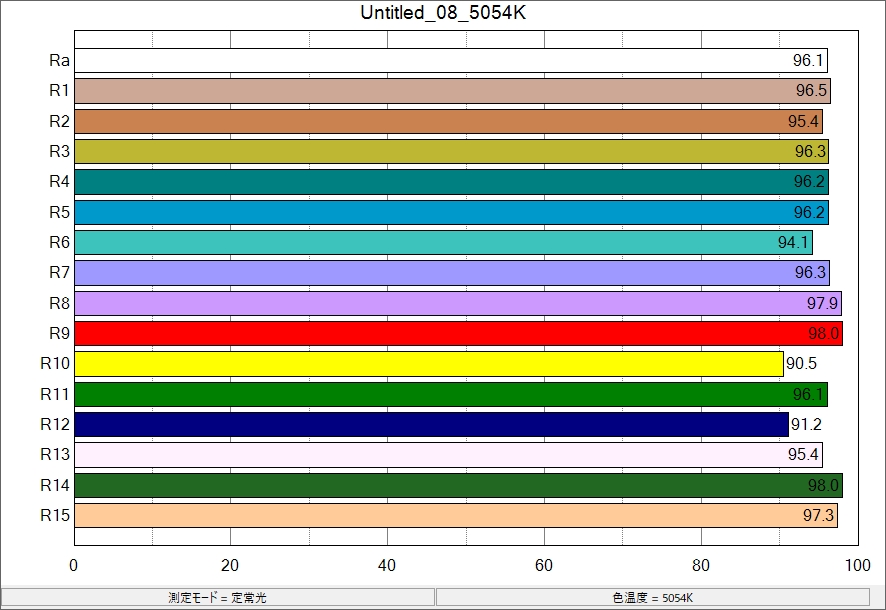The width and height of the screenshot is (886, 610).
Task: Click the R8 axis label
Action: point(59,303)
